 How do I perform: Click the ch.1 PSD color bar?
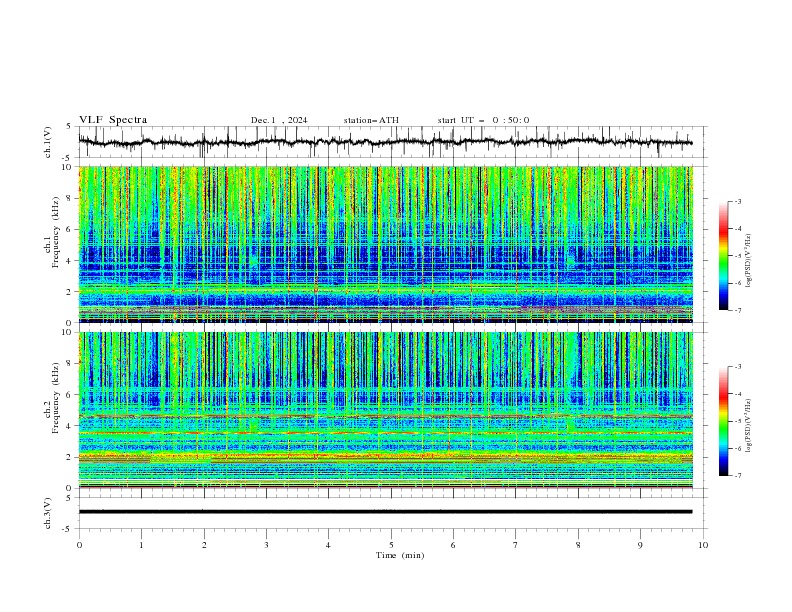[x=724, y=255]
